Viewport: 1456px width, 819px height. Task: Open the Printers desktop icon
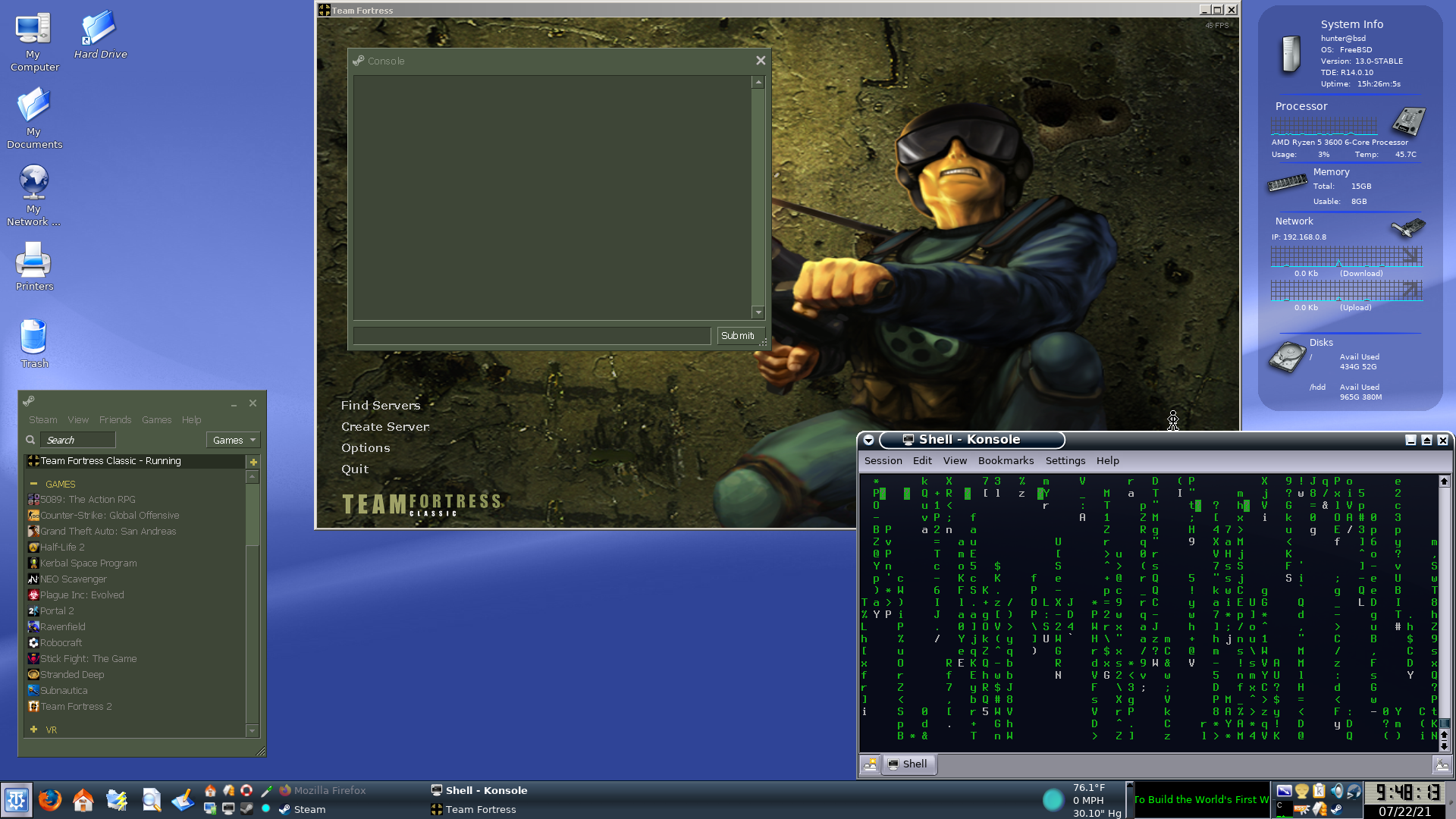tap(34, 266)
